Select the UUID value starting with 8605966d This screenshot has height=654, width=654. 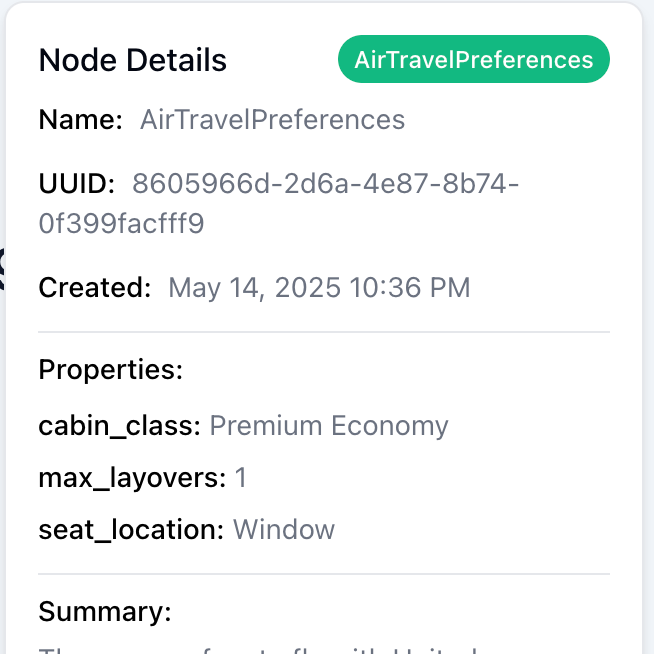(x=325, y=184)
